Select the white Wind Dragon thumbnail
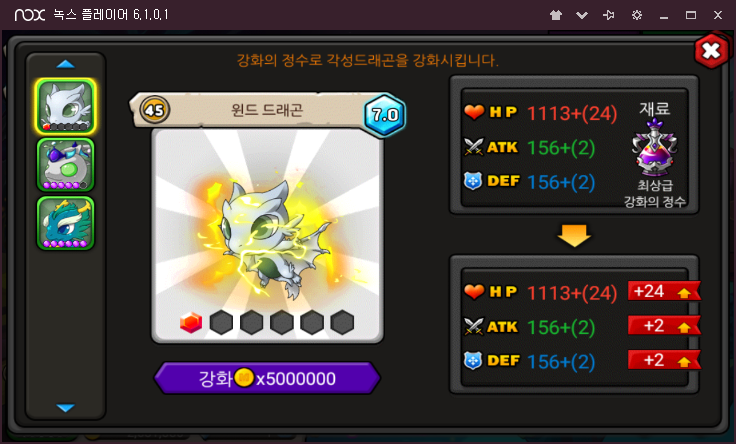 point(66,106)
